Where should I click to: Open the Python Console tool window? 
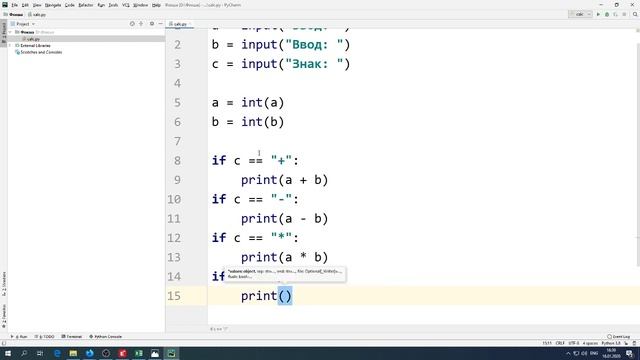click(x=105, y=337)
